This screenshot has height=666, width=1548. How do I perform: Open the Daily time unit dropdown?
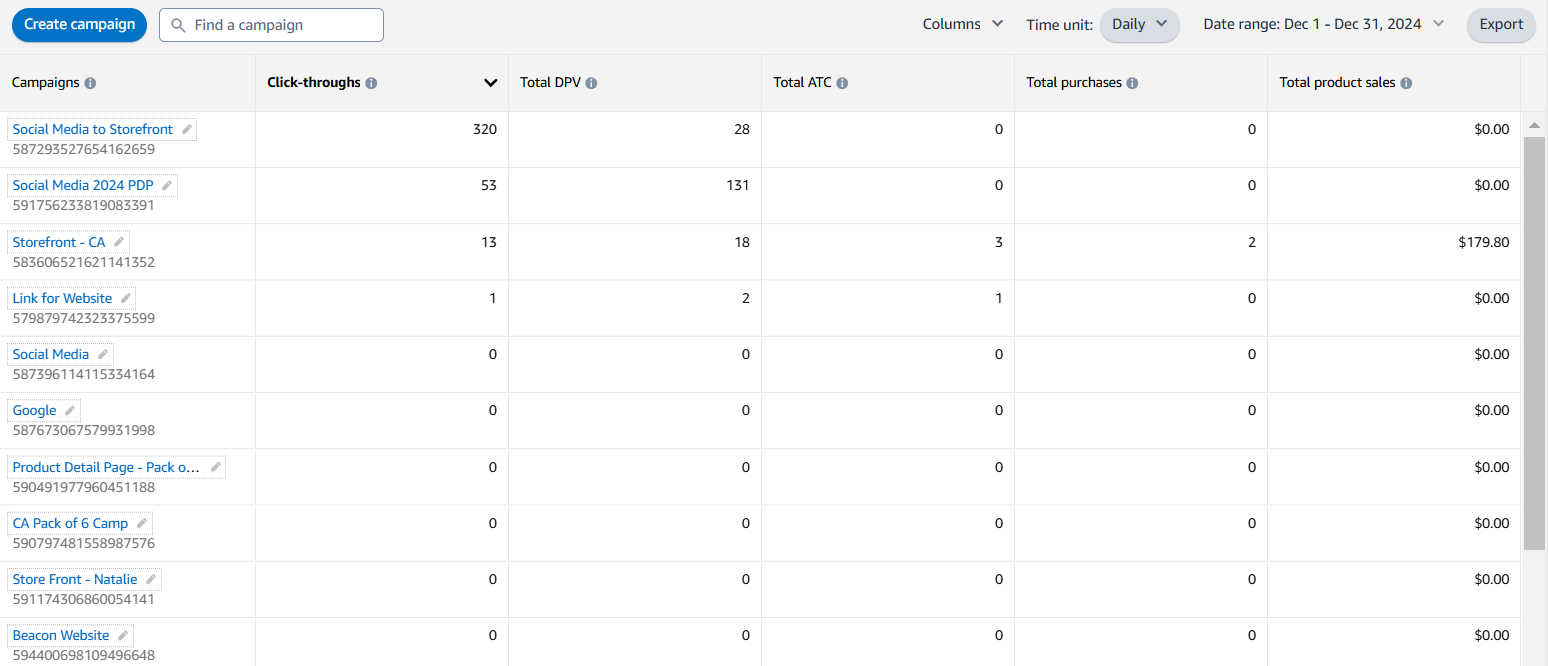pyautogui.click(x=1140, y=24)
